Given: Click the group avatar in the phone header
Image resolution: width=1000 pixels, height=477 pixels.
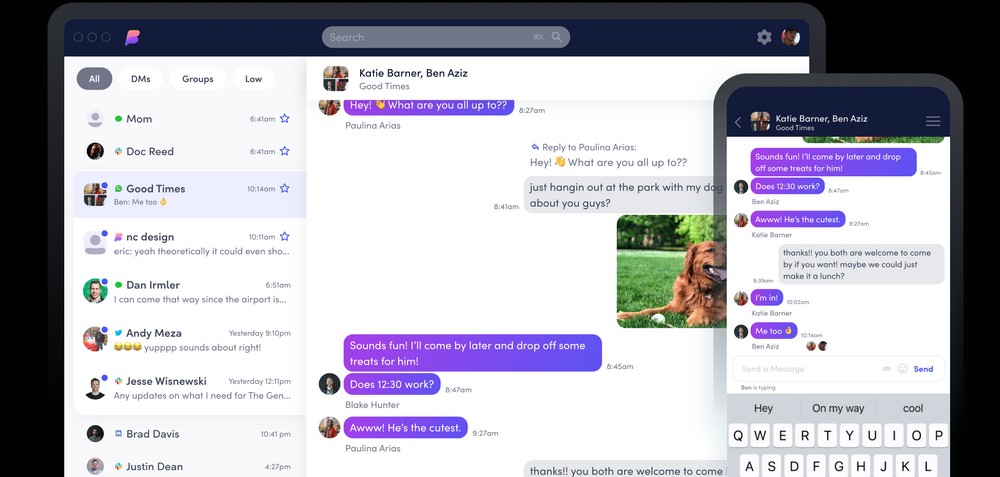Looking at the screenshot, I should tap(760, 121).
